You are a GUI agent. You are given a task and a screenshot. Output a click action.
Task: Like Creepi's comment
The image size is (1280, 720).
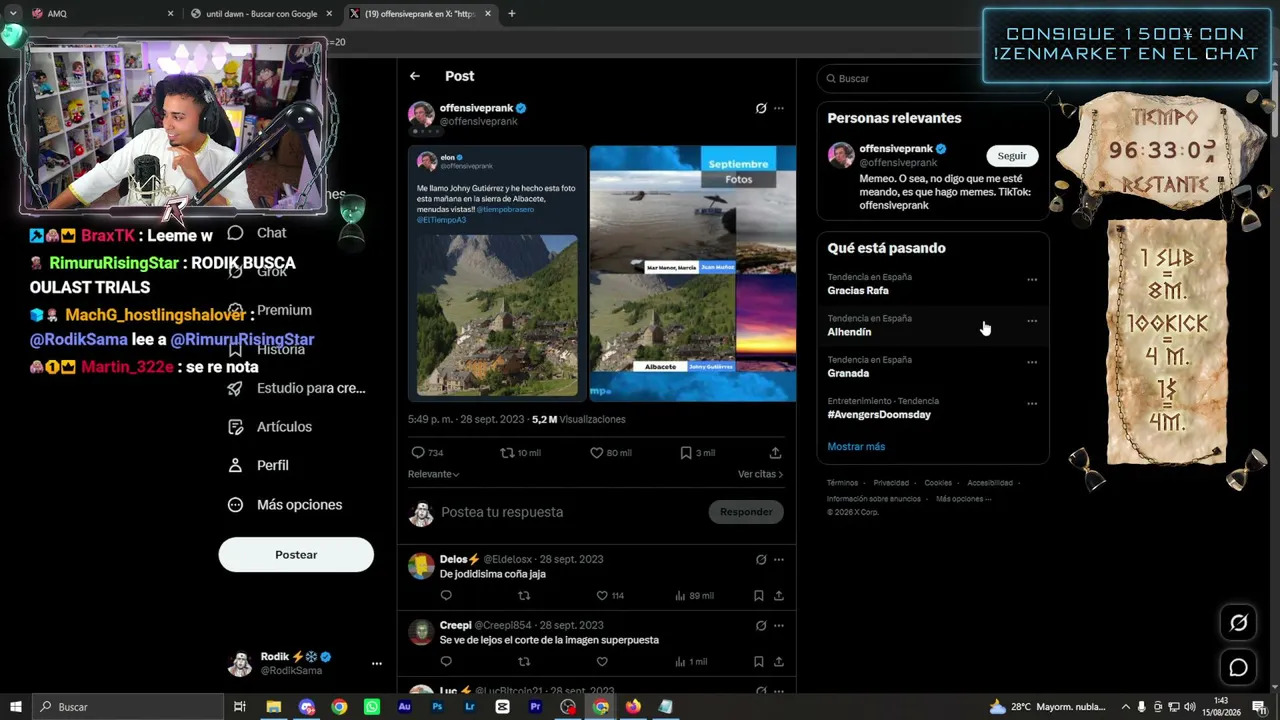602,662
